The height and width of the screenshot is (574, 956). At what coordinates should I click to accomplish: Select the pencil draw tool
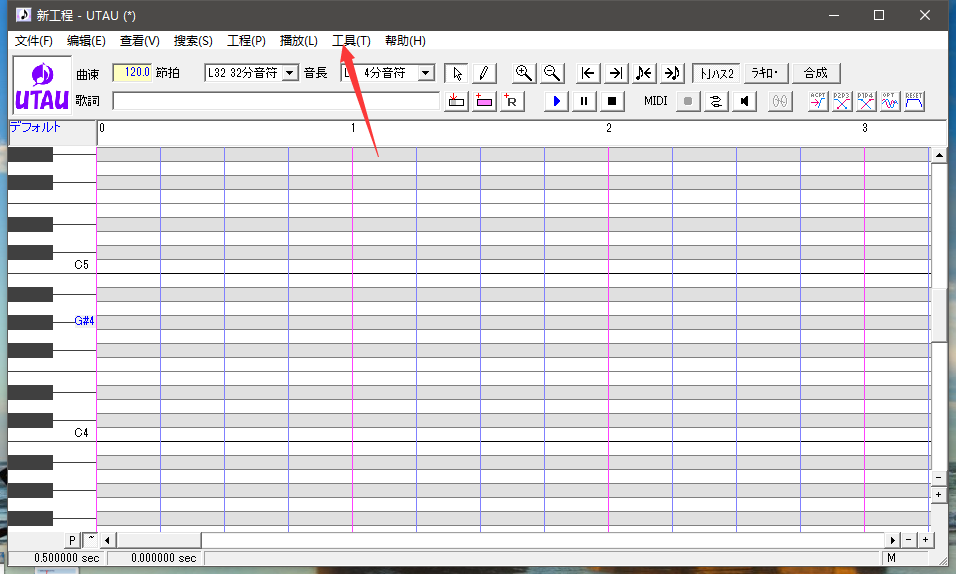(484, 73)
